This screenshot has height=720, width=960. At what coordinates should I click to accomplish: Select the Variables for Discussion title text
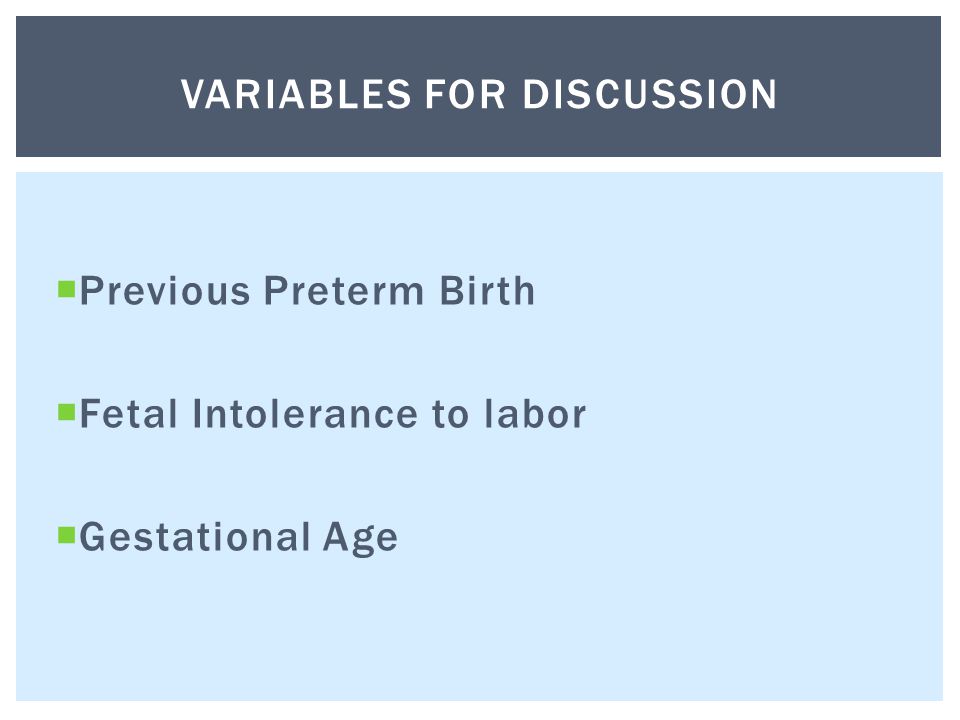[x=479, y=94]
